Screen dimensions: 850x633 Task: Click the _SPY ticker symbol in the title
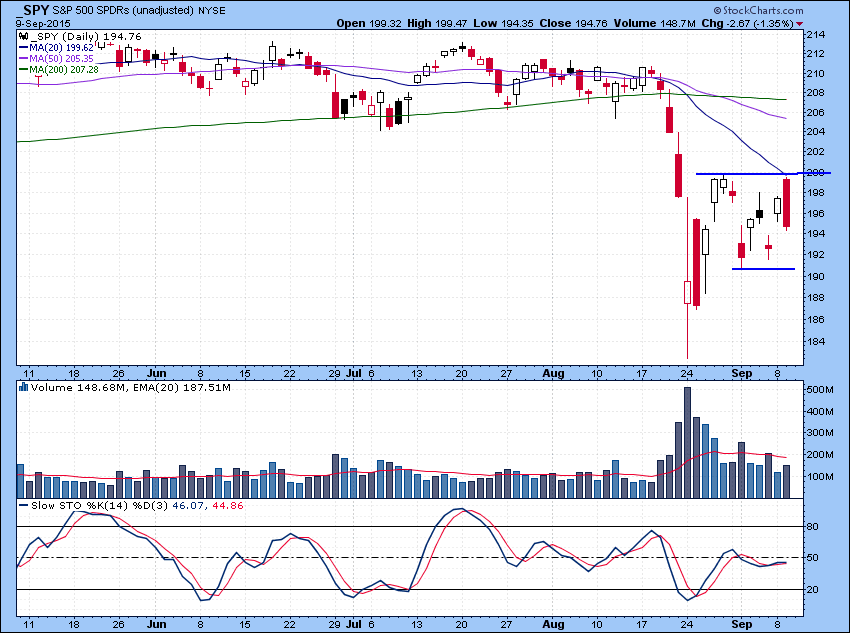(33, 10)
